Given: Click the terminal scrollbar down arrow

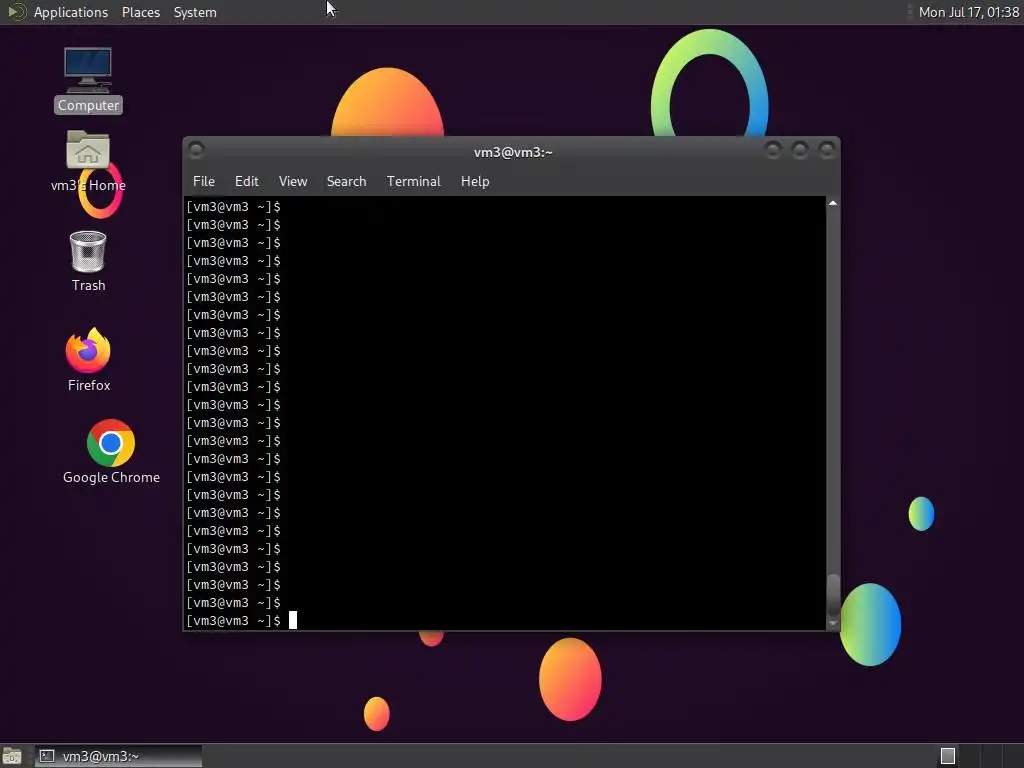Looking at the screenshot, I should coord(833,624).
